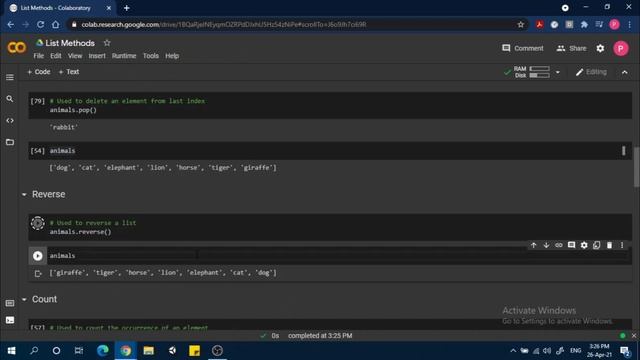Image resolution: width=640 pixels, height=360 pixels.
Task: Open the Tools menu
Action: (151, 56)
